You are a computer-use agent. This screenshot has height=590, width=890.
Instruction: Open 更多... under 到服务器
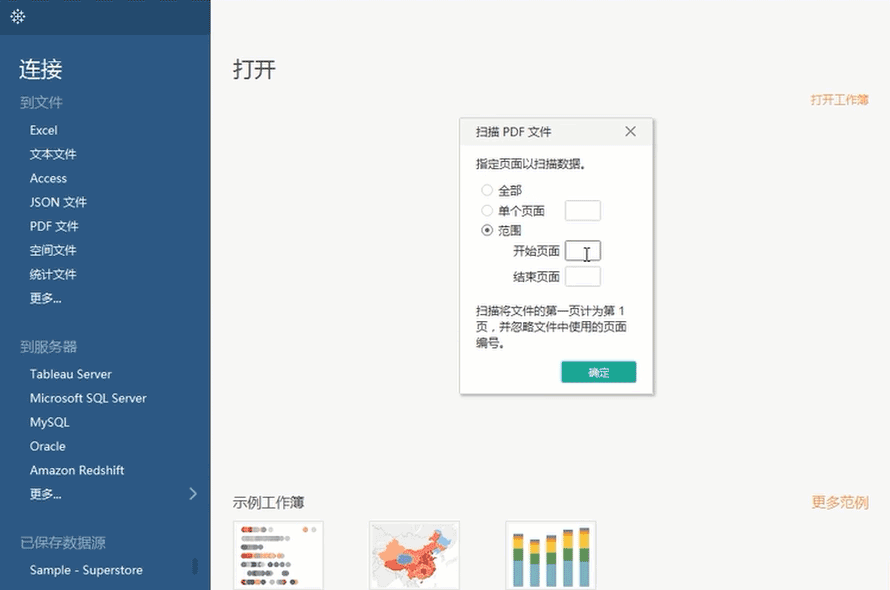coord(45,494)
